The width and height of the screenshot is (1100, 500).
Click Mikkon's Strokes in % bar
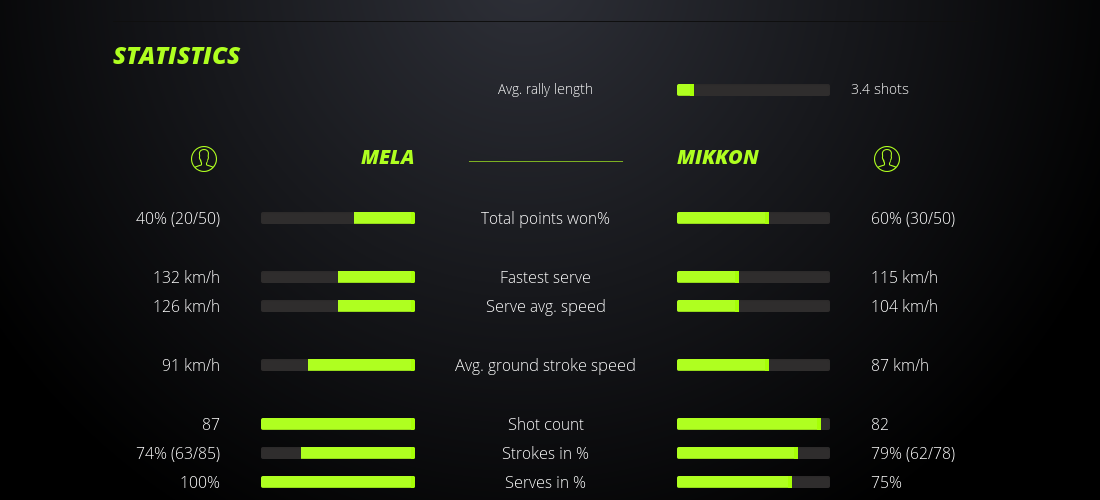click(x=753, y=453)
